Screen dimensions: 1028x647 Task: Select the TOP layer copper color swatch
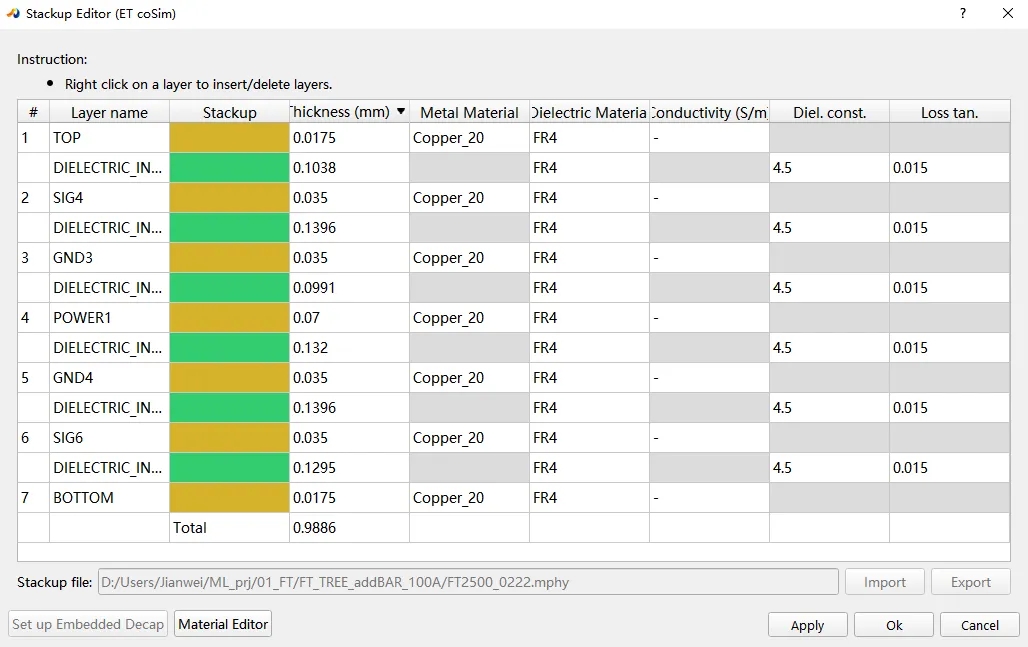pos(229,138)
